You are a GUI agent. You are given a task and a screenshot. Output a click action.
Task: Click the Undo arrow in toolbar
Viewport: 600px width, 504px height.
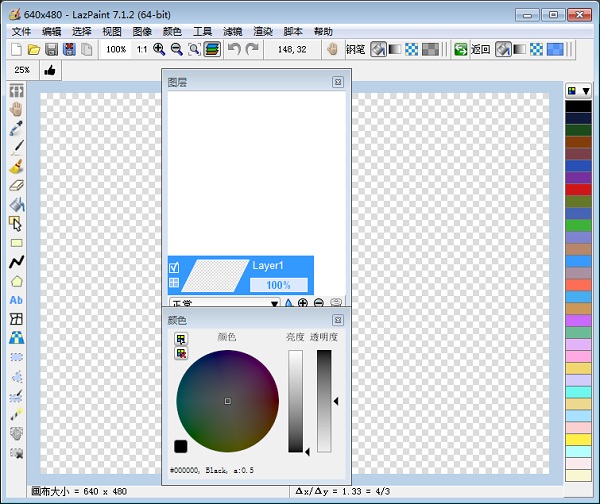click(x=234, y=49)
